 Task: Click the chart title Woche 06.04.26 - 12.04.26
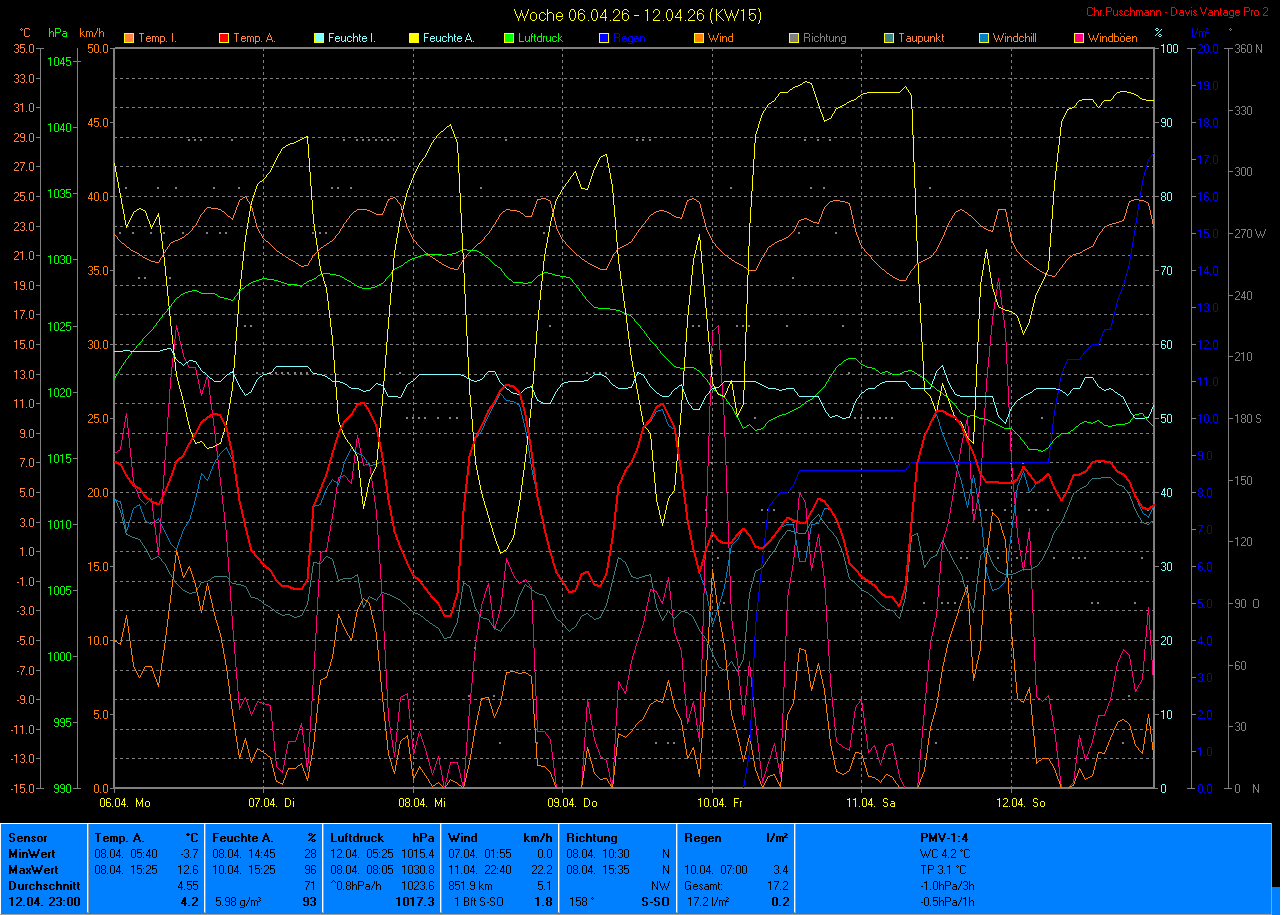tap(635, 15)
